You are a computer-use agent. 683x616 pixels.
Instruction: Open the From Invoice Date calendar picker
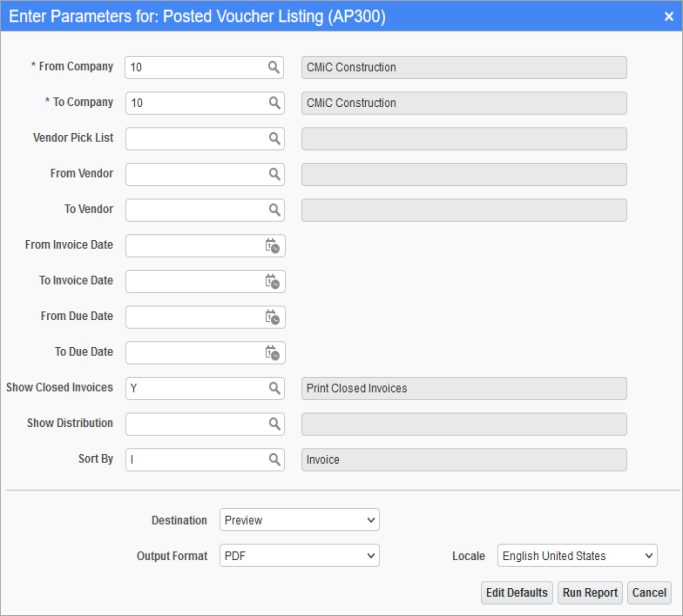pyautogui.click(x=272, y=246)
